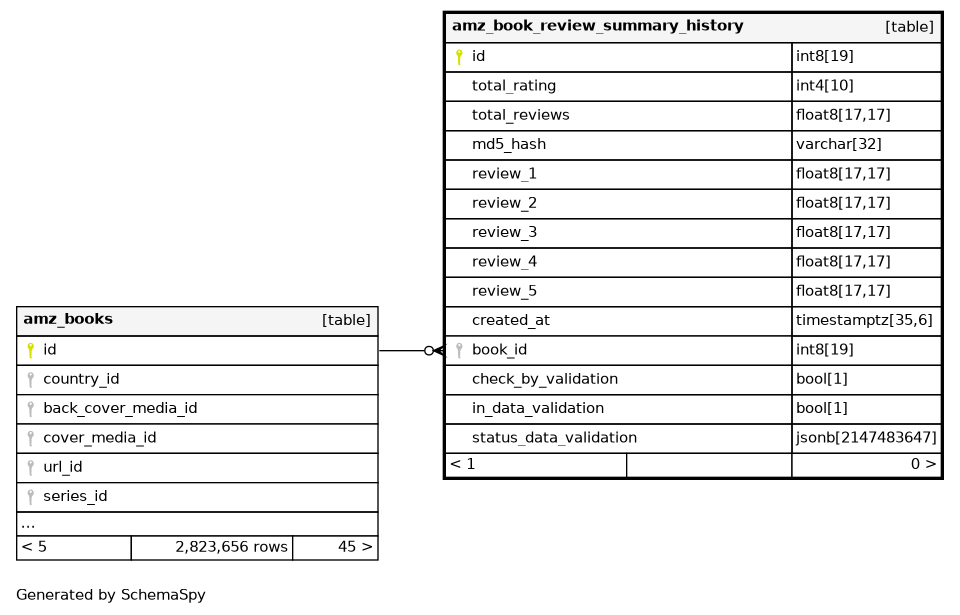960x615 pixels.
Task: Click the foreign key icon next to country_id
Action: coord(31,380)
